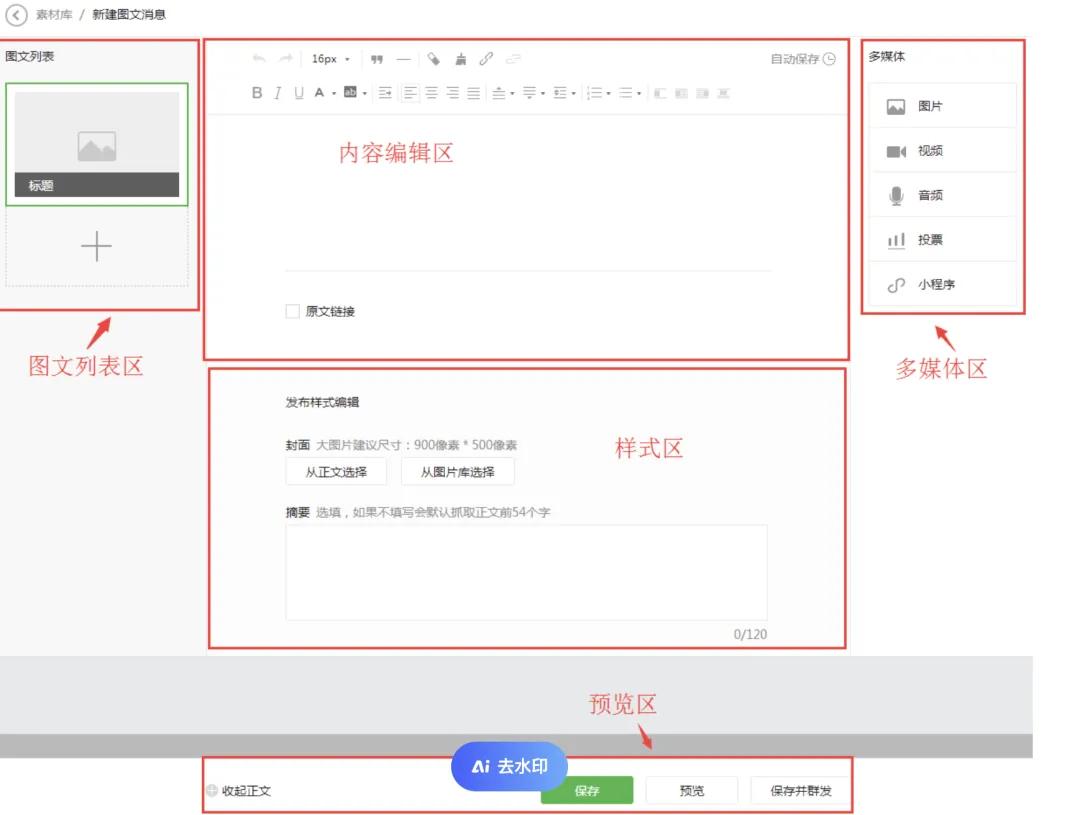The width and height of the screenshot is (1080, 815).
Task: Select 小程序 in the multimedia panel
Action: 942,285
